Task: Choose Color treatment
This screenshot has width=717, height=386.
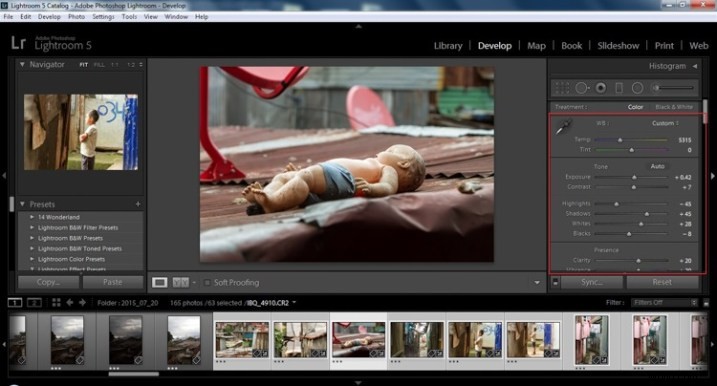Action: click(635, 107)
